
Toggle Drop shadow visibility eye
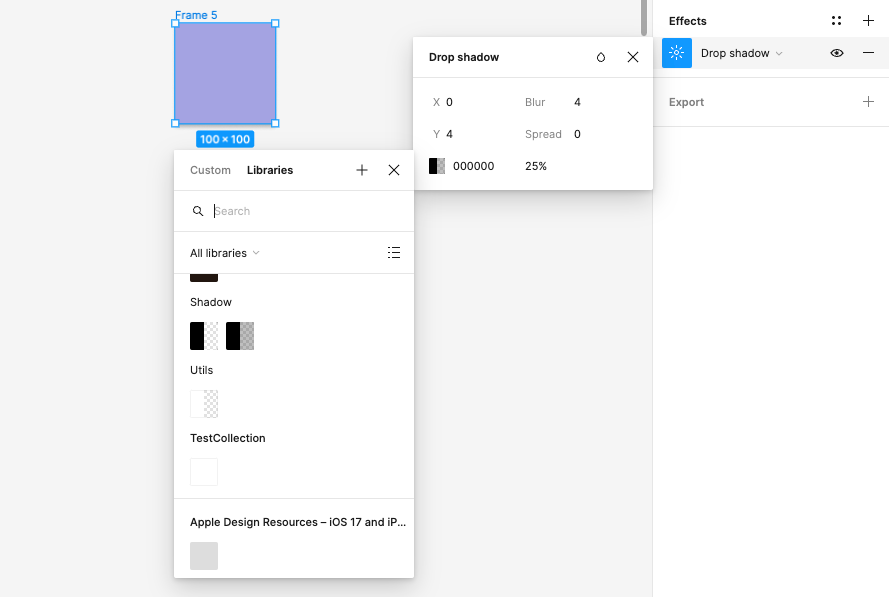(x=837, y=53)
